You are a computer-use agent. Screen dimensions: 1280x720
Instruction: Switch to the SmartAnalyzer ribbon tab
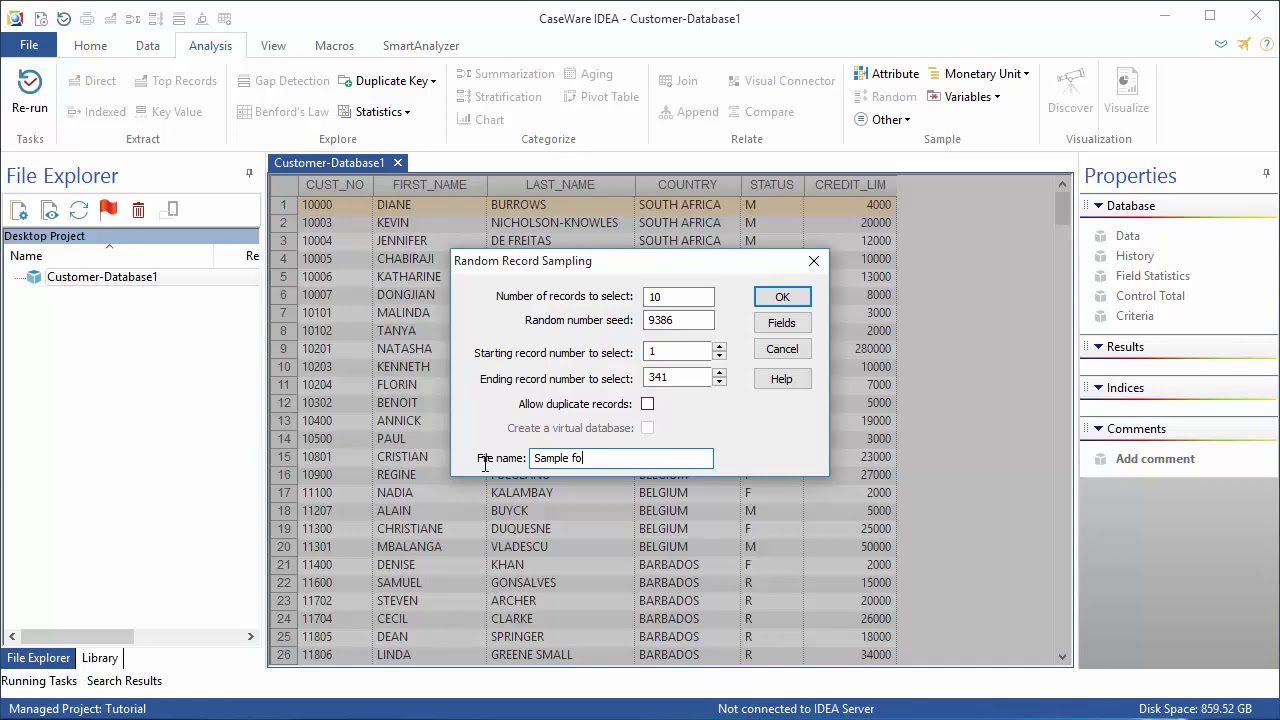pyautogui.click(x=420, y=46)
